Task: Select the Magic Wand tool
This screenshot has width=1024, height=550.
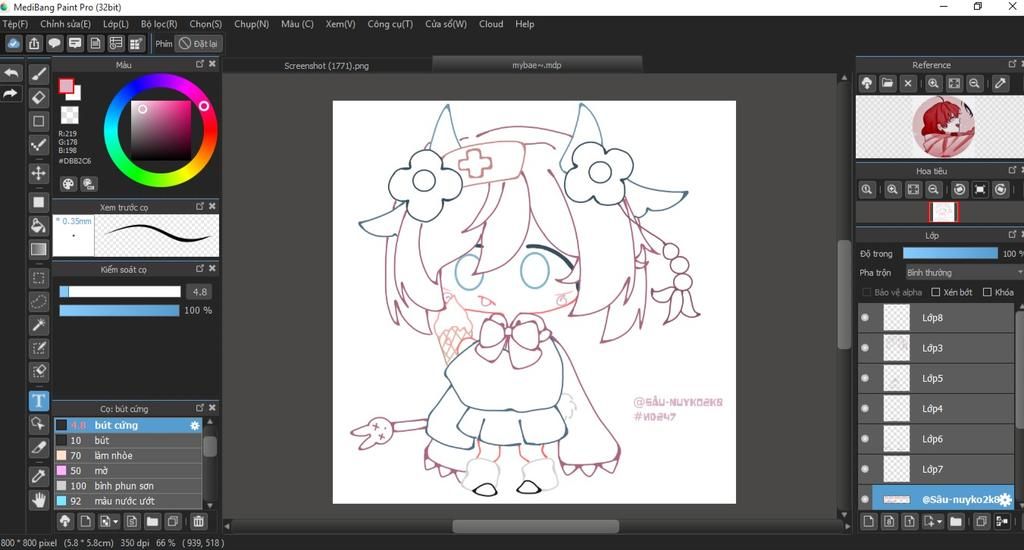Action: pyautogui.click(x=39, y=325)
